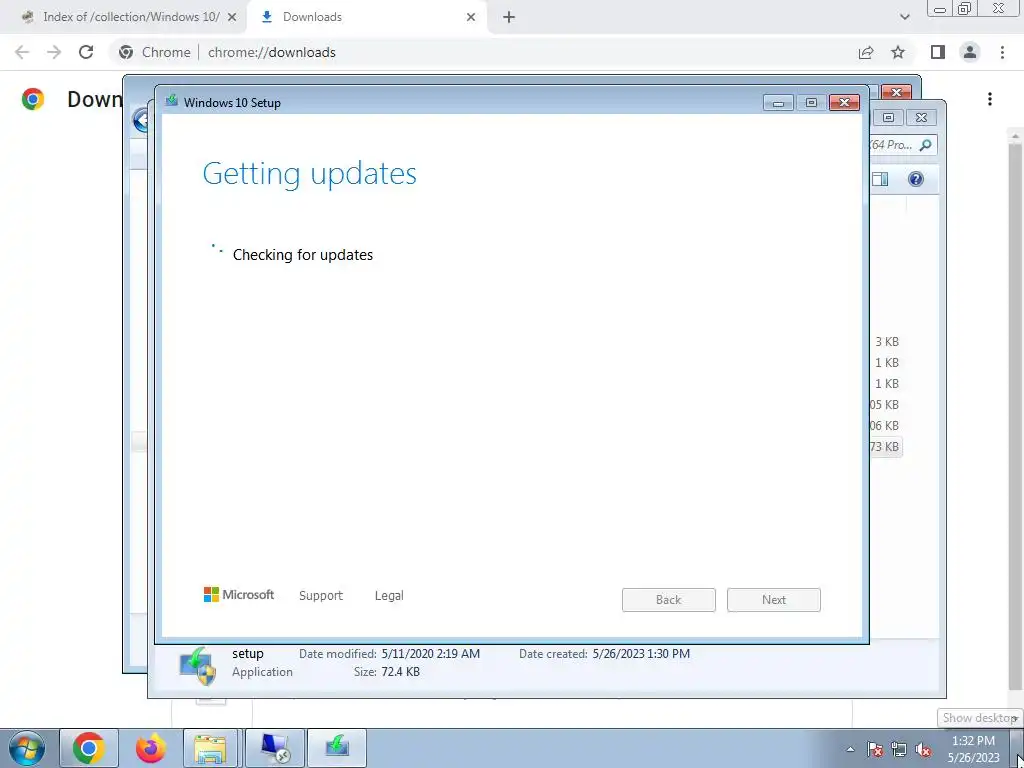Open the Downloads page more actions menu
Image resolution: width=1024 pixels, height=768 pixels.
pyautogui.click(x=990, y=99)
